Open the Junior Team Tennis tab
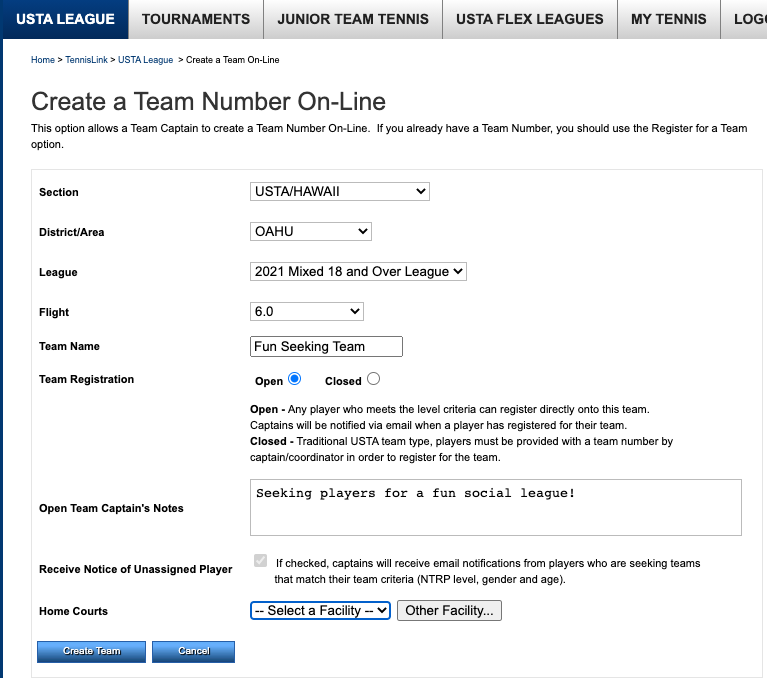The image size is (767, 678). coord(353,19)
